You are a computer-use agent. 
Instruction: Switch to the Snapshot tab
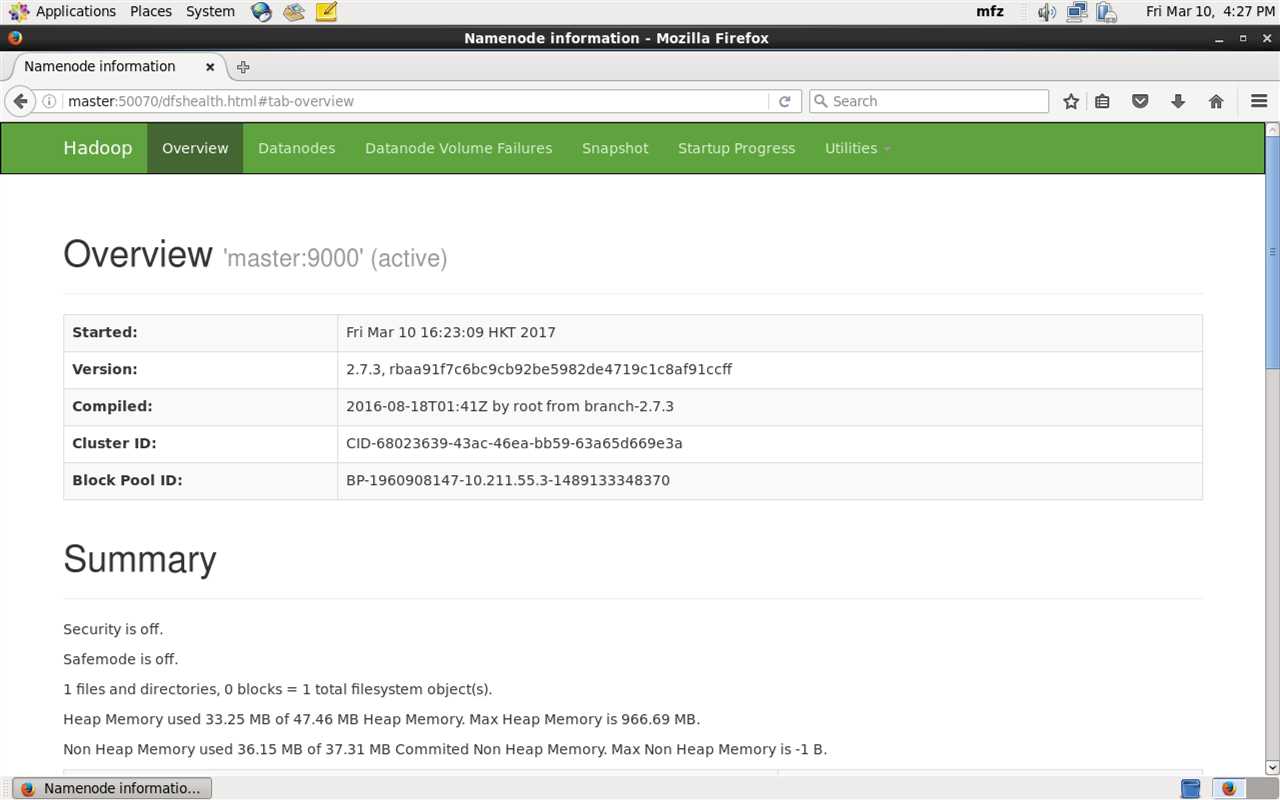point(615,148)
